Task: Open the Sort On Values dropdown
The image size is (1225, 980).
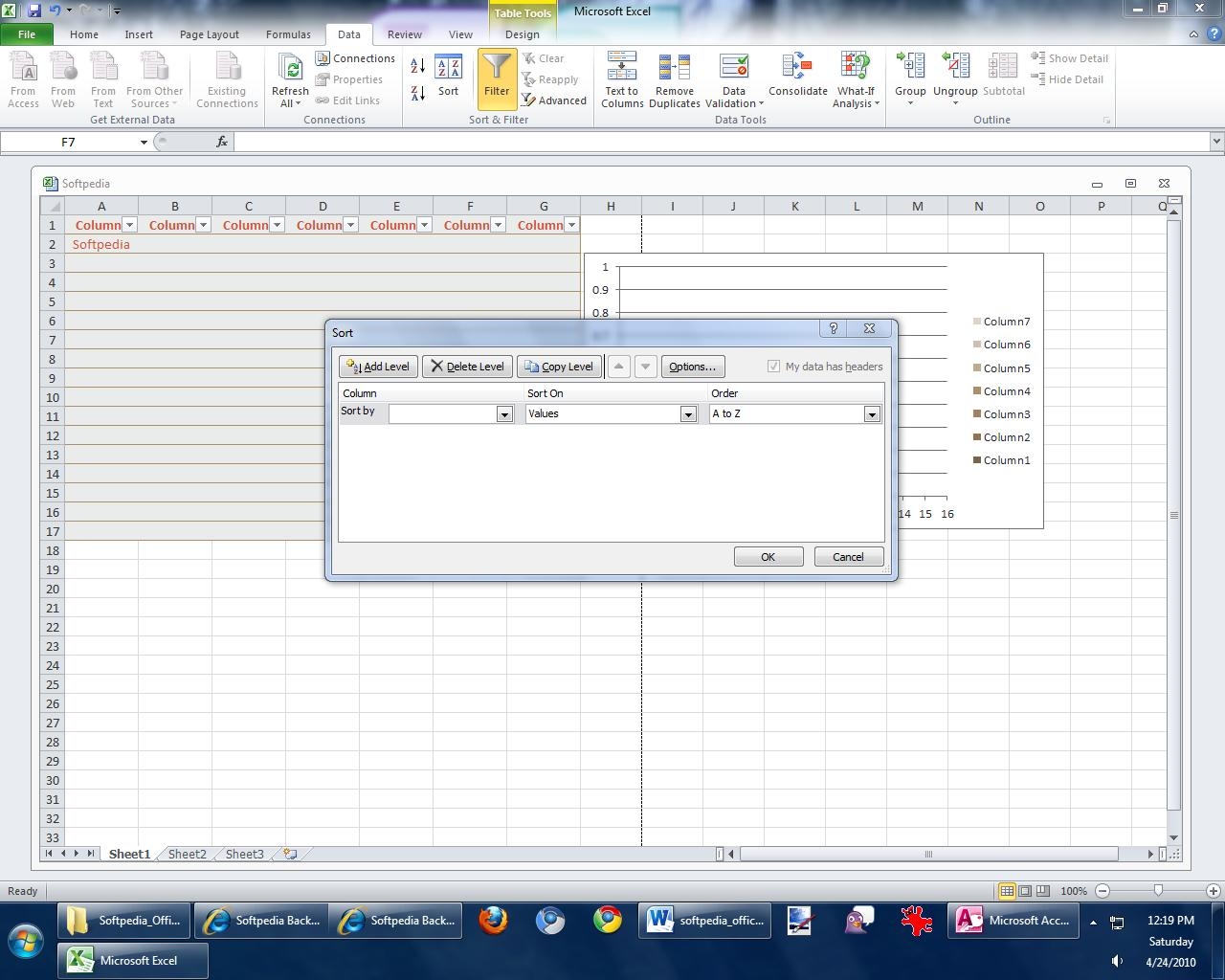Action: pos(687,414)
